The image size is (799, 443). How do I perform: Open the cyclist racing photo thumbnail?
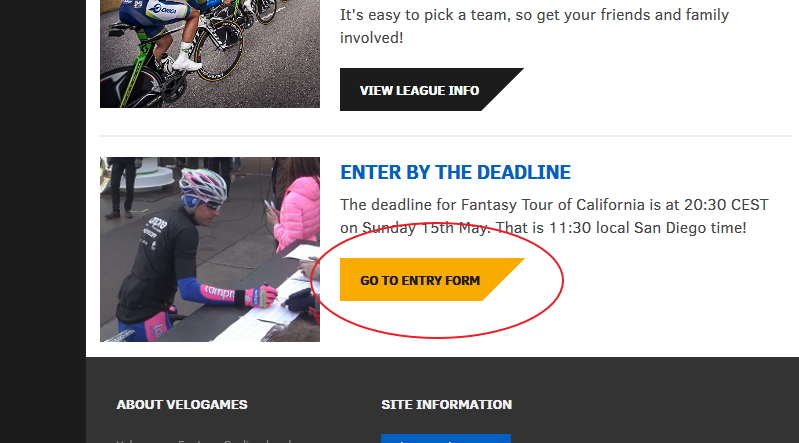pyautogui.click(x=209, y=53)
